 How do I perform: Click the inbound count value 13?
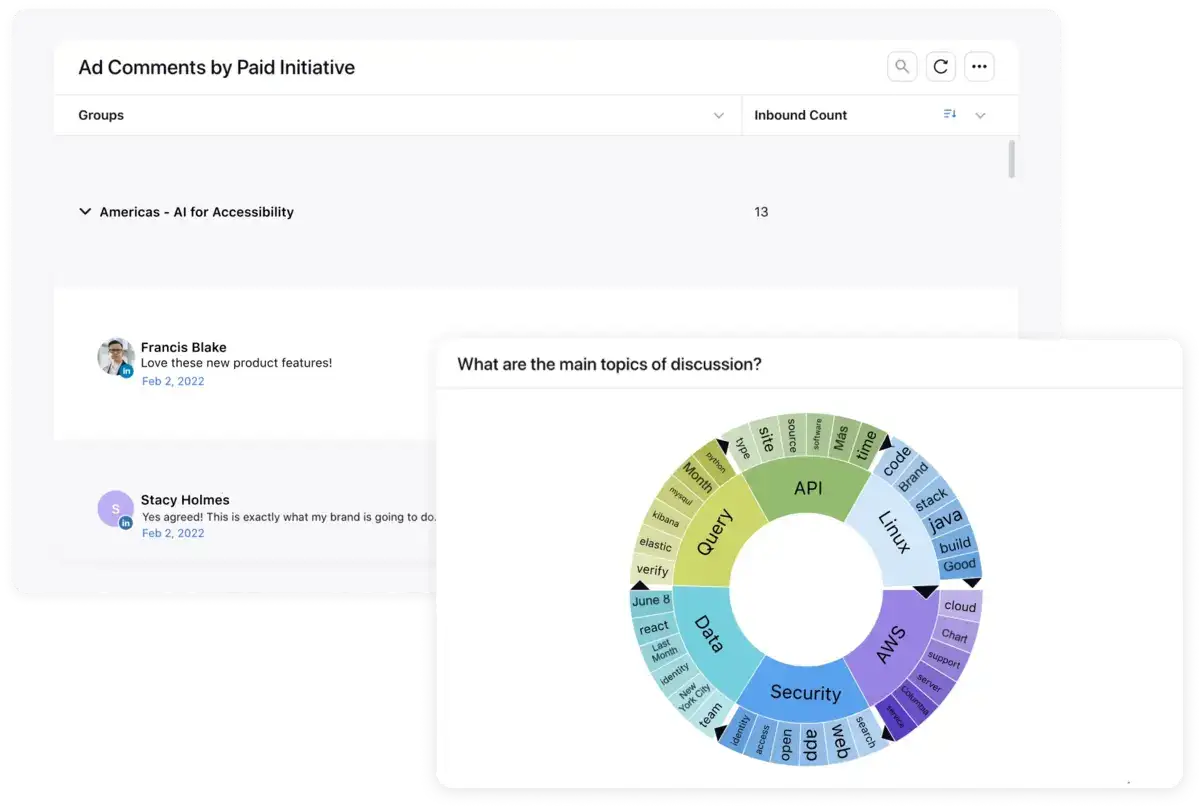pyautogui.click(x=761, y=211)
